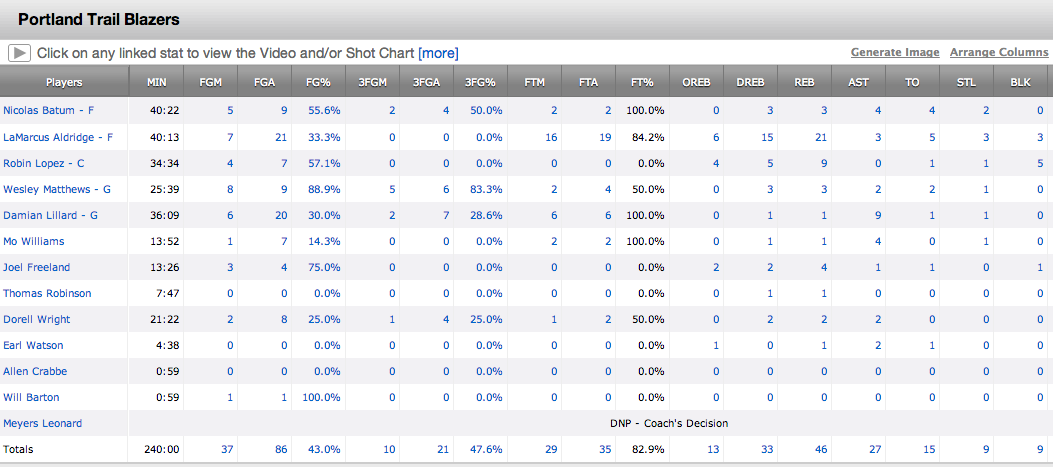The height and width of the screenshot is (467, 1053).
Task: Click Damian Lillard's name
Action: point(50,216)
